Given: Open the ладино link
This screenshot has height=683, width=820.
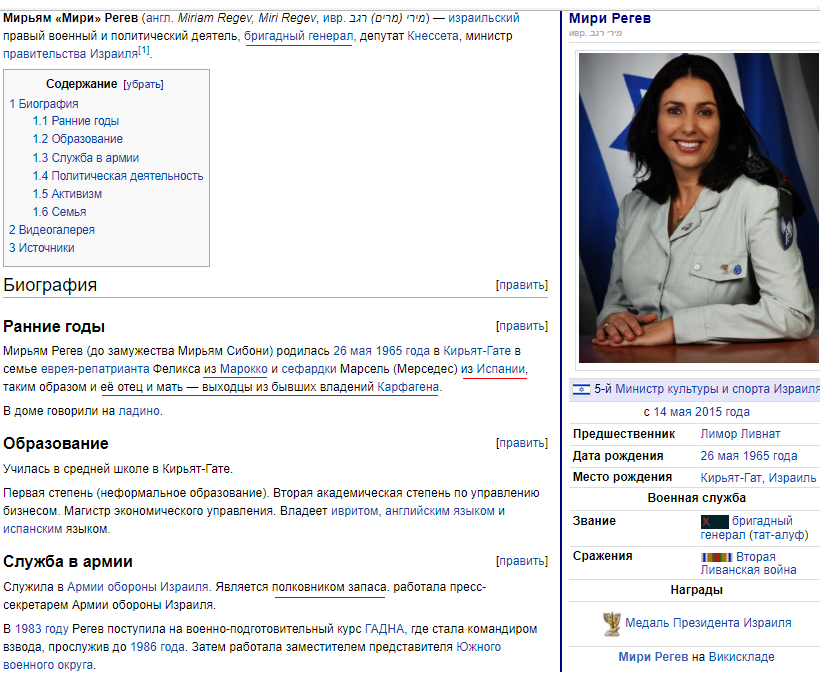Looking at the screenshot, I should (x=139, y=411).
